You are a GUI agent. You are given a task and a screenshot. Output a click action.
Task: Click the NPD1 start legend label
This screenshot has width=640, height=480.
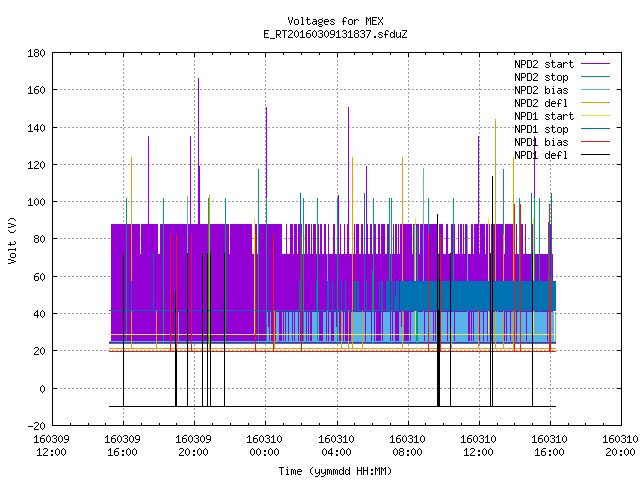click(544, 116)
